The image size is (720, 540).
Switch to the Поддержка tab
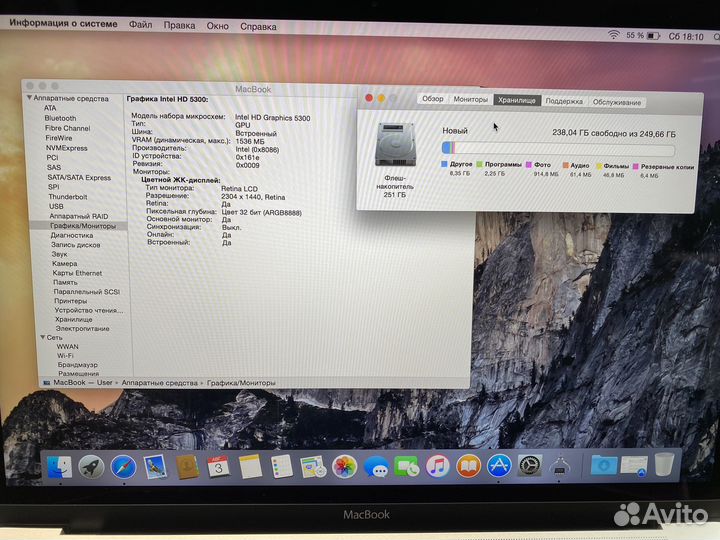(x=564, y=101)
